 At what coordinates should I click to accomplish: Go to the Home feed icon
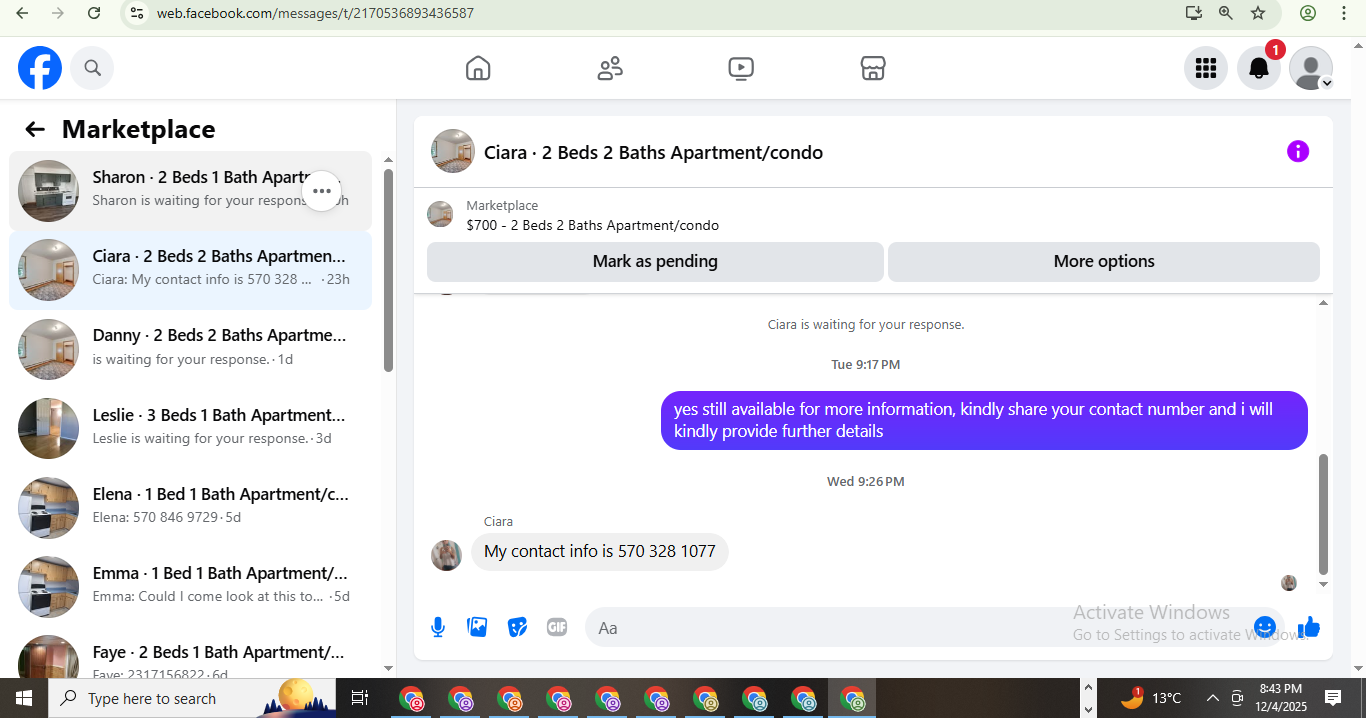[478, 68]
